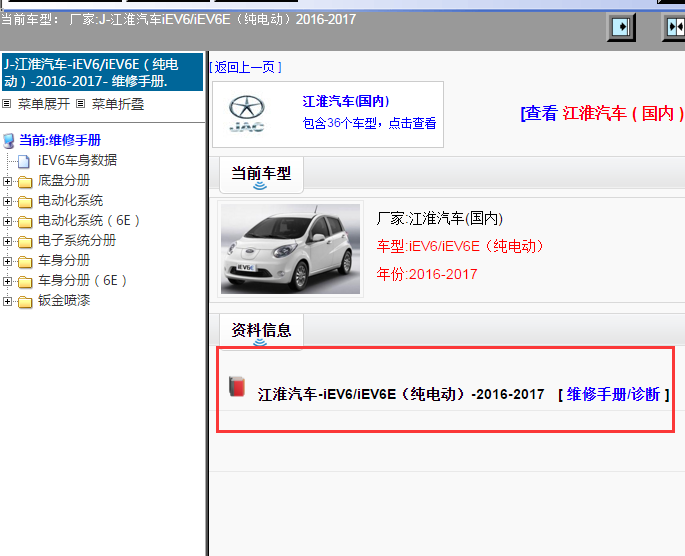The width and height of the screenshot is (685, 556).
Task: Click the panel dock arrow icon at top right
Action: pyautogui.click(x=621, y=27)
